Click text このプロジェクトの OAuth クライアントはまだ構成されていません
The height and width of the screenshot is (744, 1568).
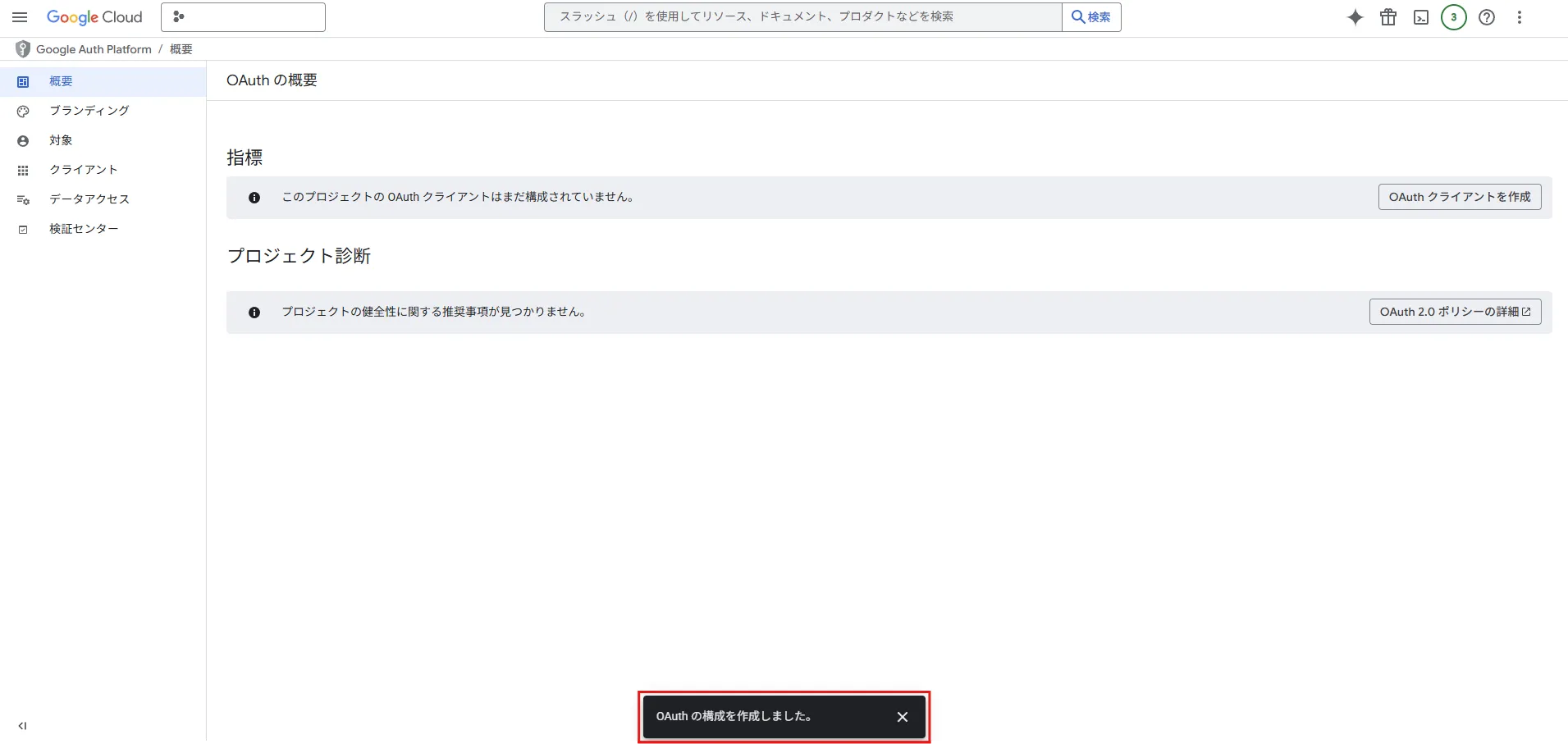click(458, 197)
